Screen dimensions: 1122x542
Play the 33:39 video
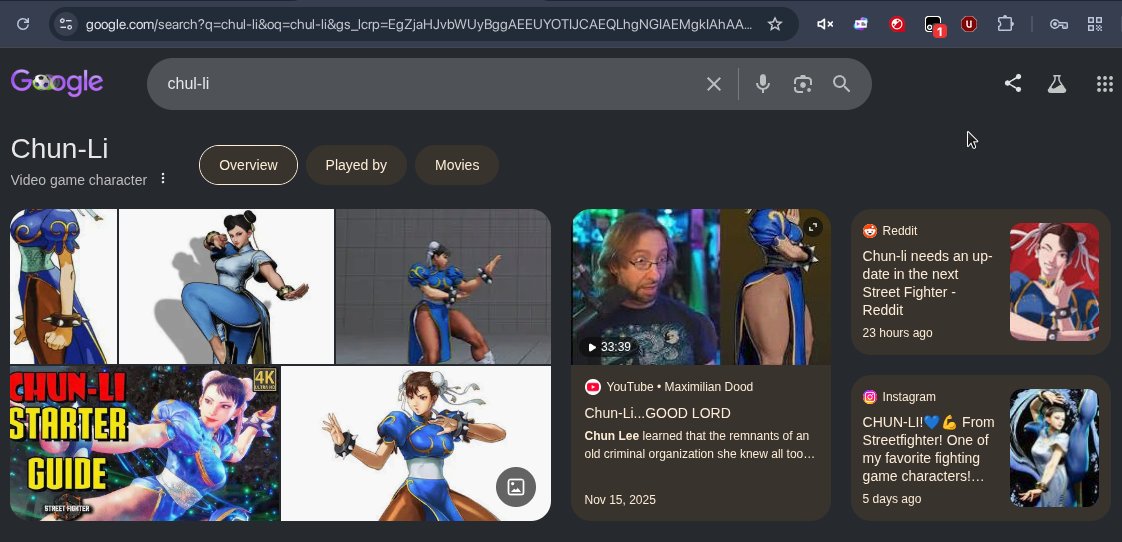click(610, 347)
